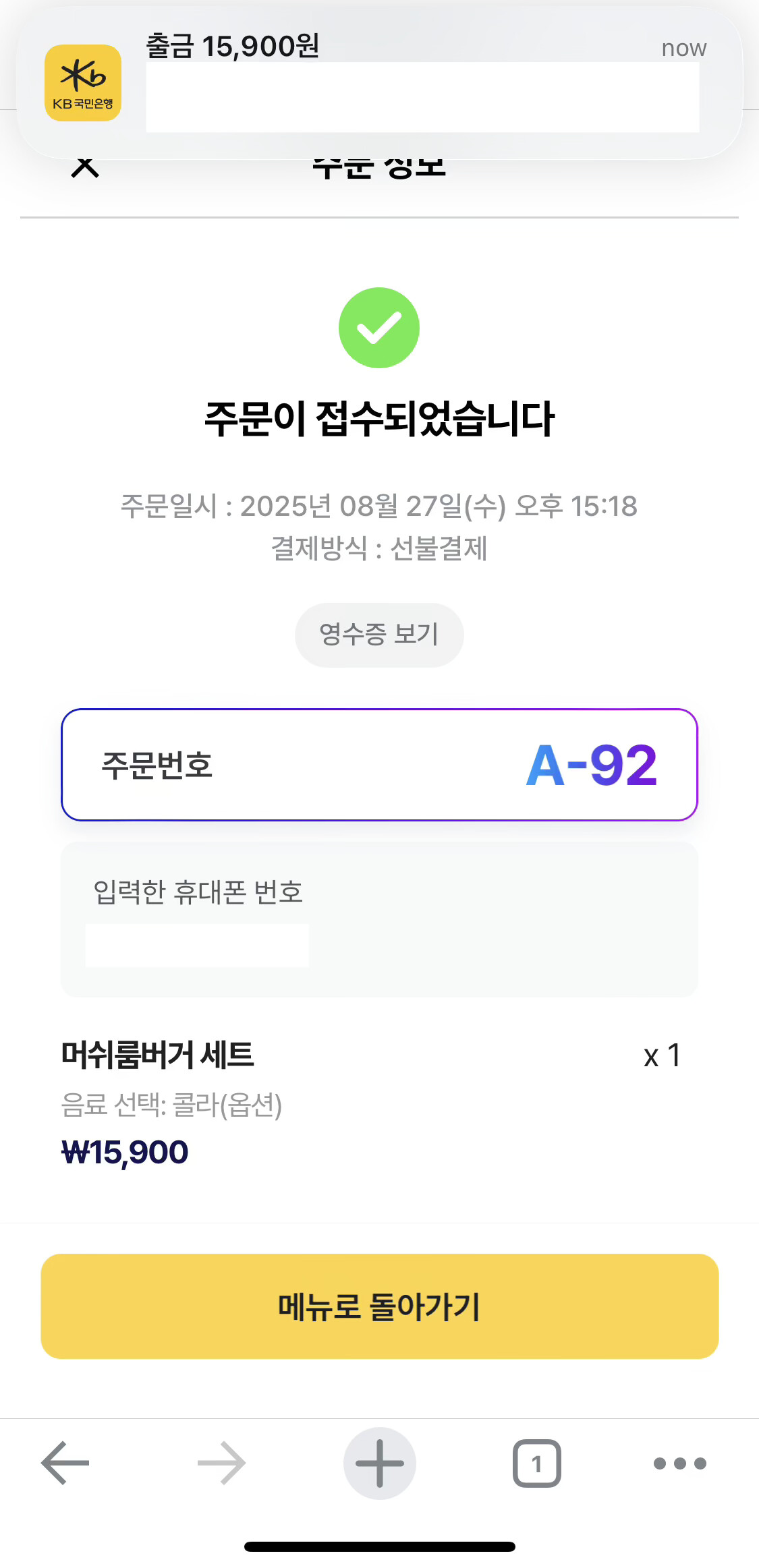This screenshot has height=1568, width=759.
Task: Tap the 결제방식 : 선불결제 line
Action: 379,548
